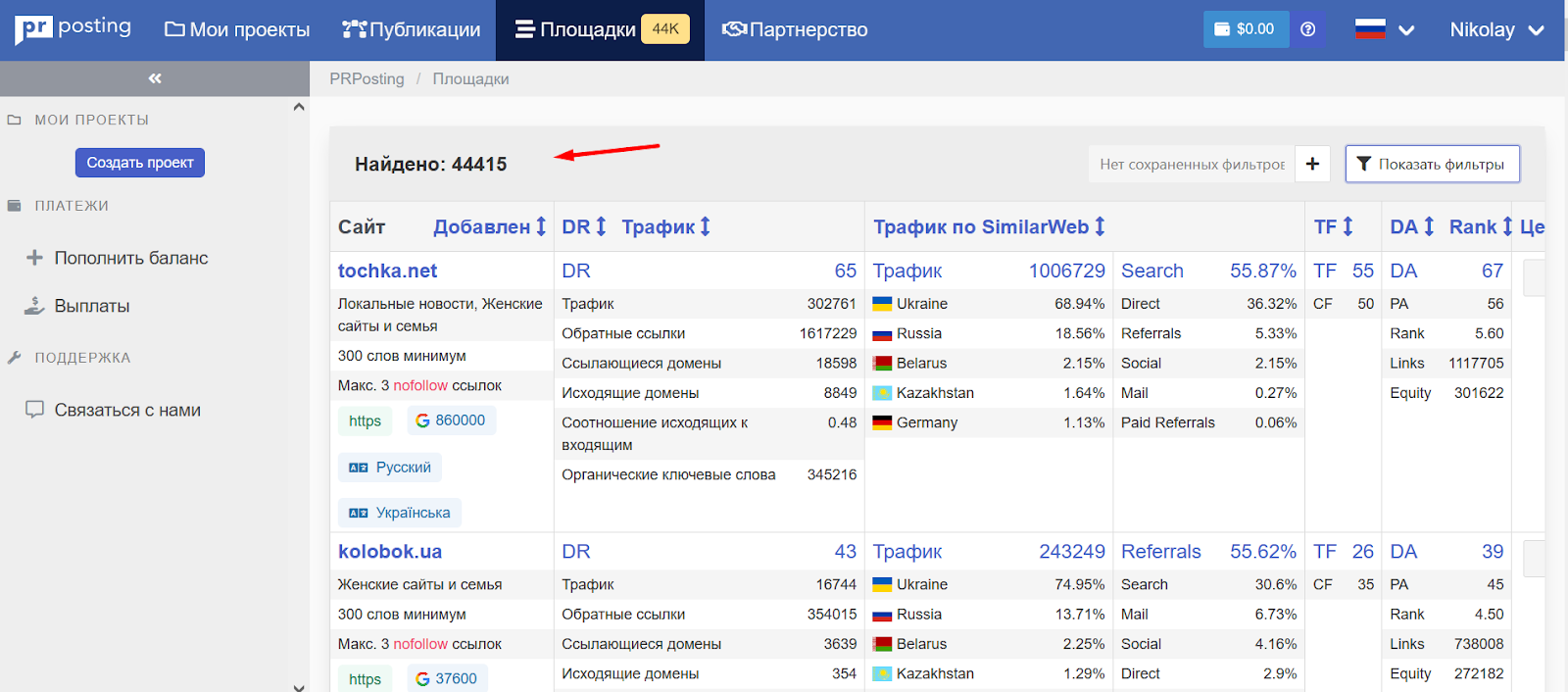Image resolution: width=1568 pixels, height=692 pixels.
Task: Click the Сайт column header
Action: pos(362,226)
